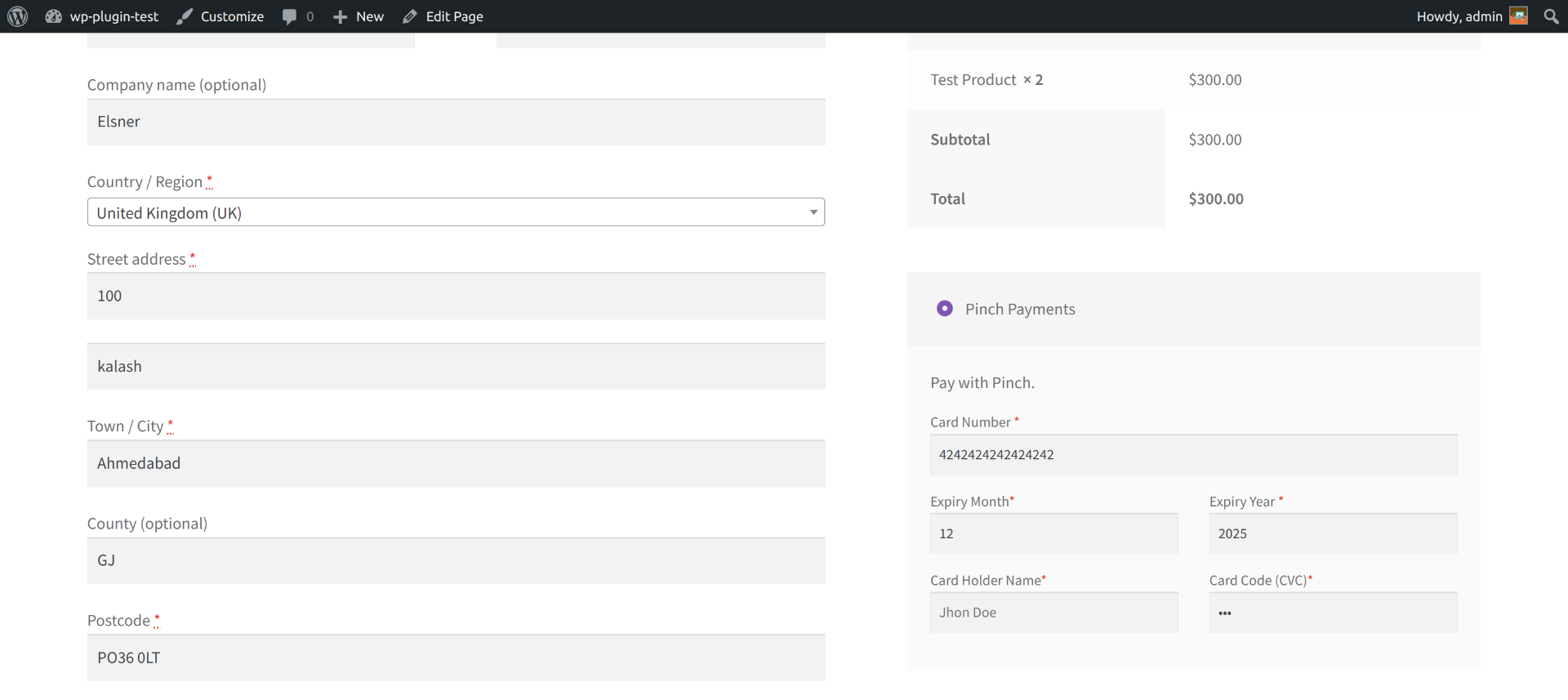Select the Pinch Payments radio button
The width and height of the screenshot is (1568, 700).
point(945,309)
